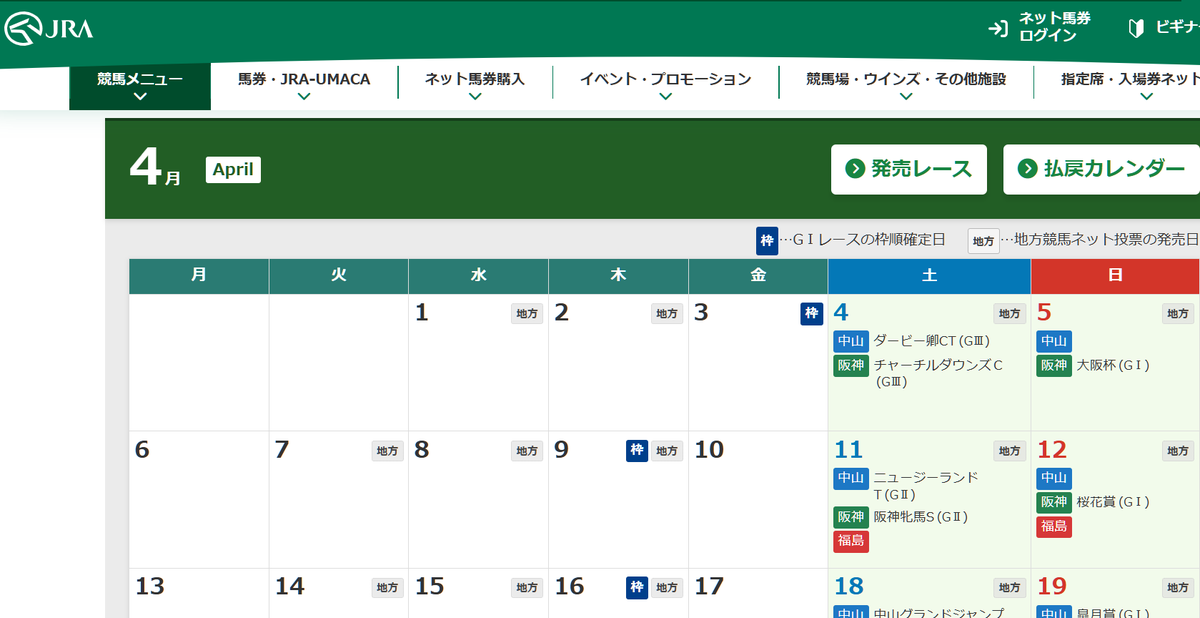Click the 枠 badge on April 9
Viewport: 1200px width, 618px height.
pos(637,451)
